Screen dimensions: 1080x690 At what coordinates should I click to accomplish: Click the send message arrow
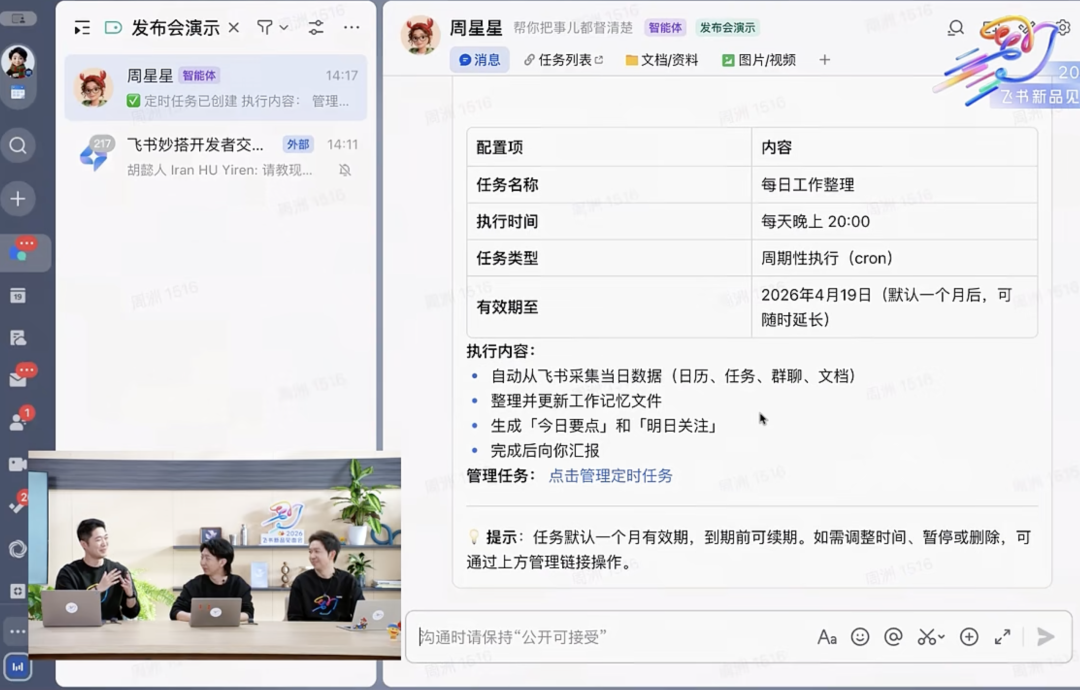pyautogui.click(x=1045, y=637)
